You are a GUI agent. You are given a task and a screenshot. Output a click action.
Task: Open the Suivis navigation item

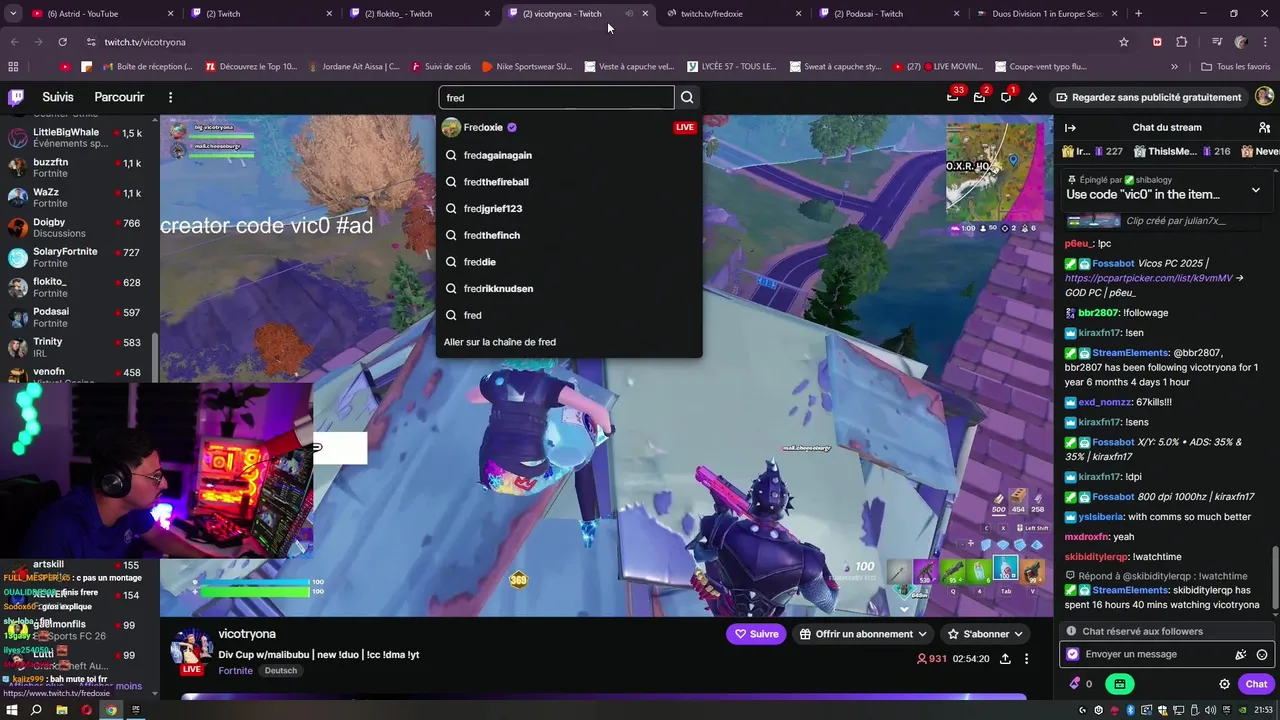(58, 97)
